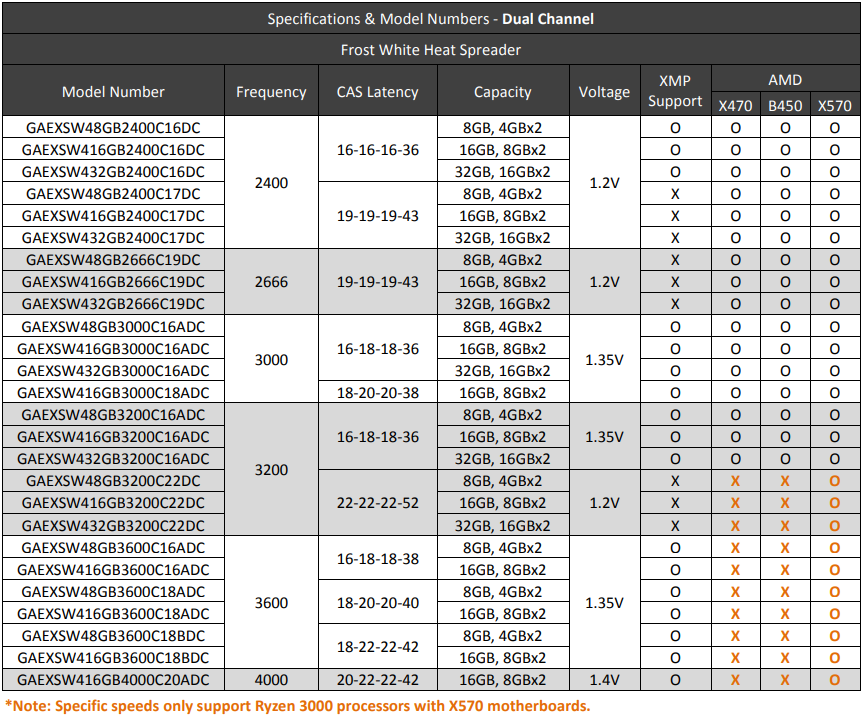
Task: Select model GAEXSW48GB2400C16DC
Action: click(113, 128)
